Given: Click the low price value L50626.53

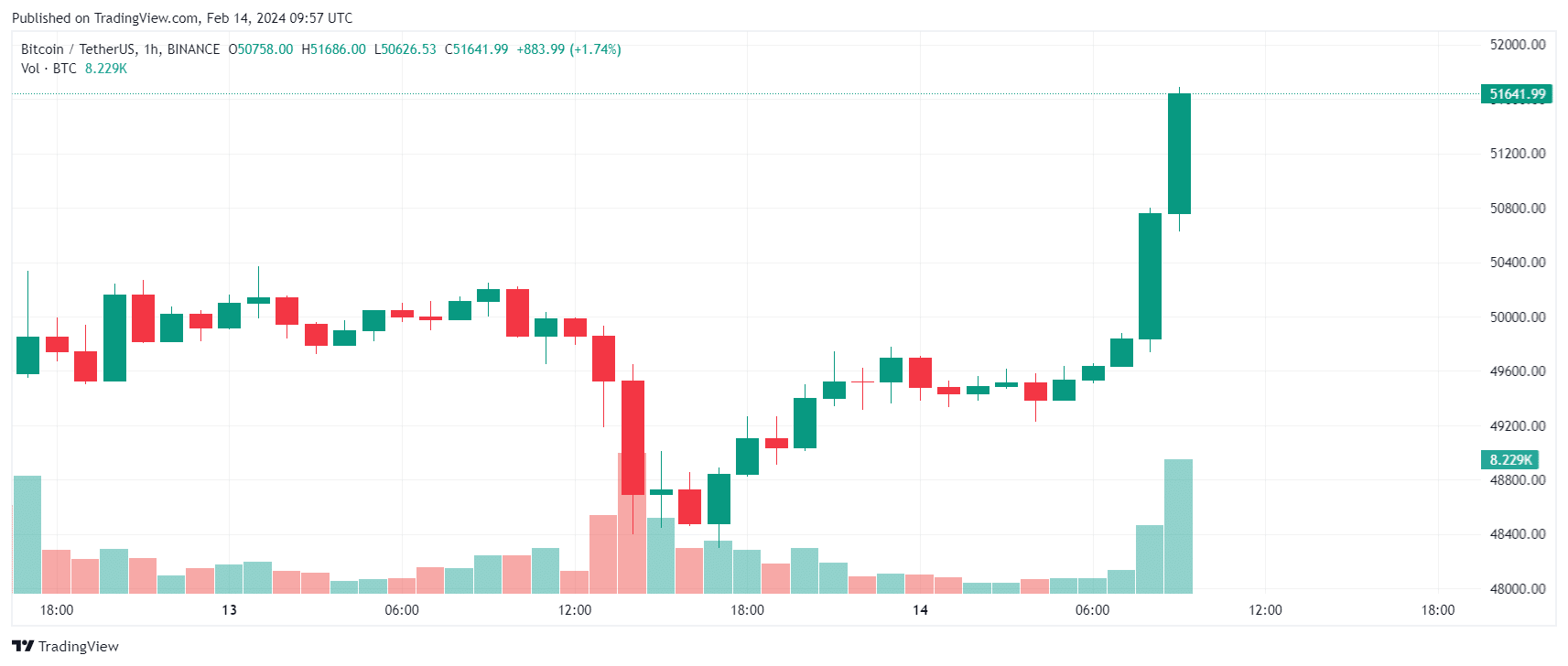Looking at the screenshot, I should click(x=405, y=49).
